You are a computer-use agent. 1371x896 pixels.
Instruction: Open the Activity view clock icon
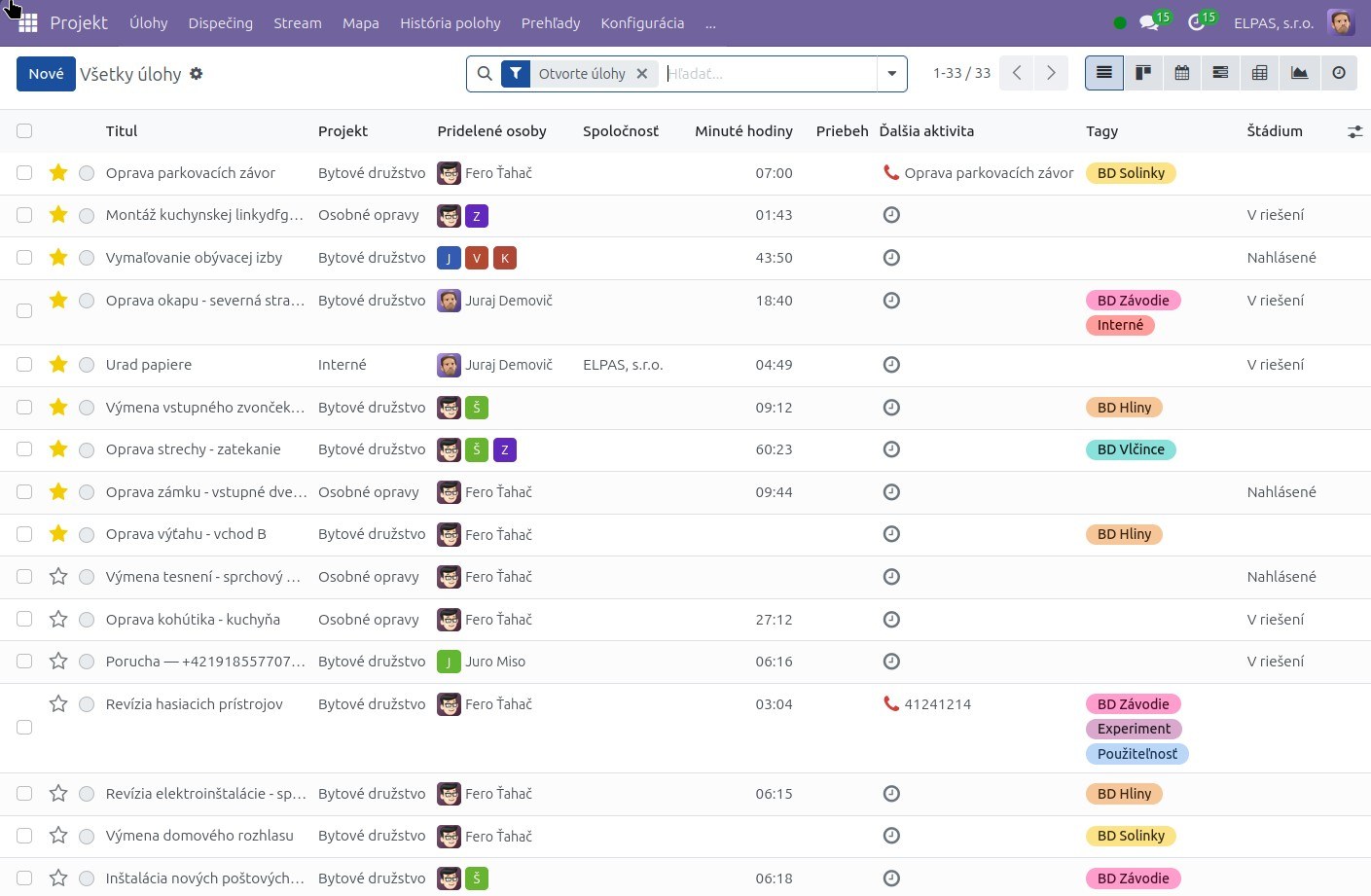tap(1339, 73)
